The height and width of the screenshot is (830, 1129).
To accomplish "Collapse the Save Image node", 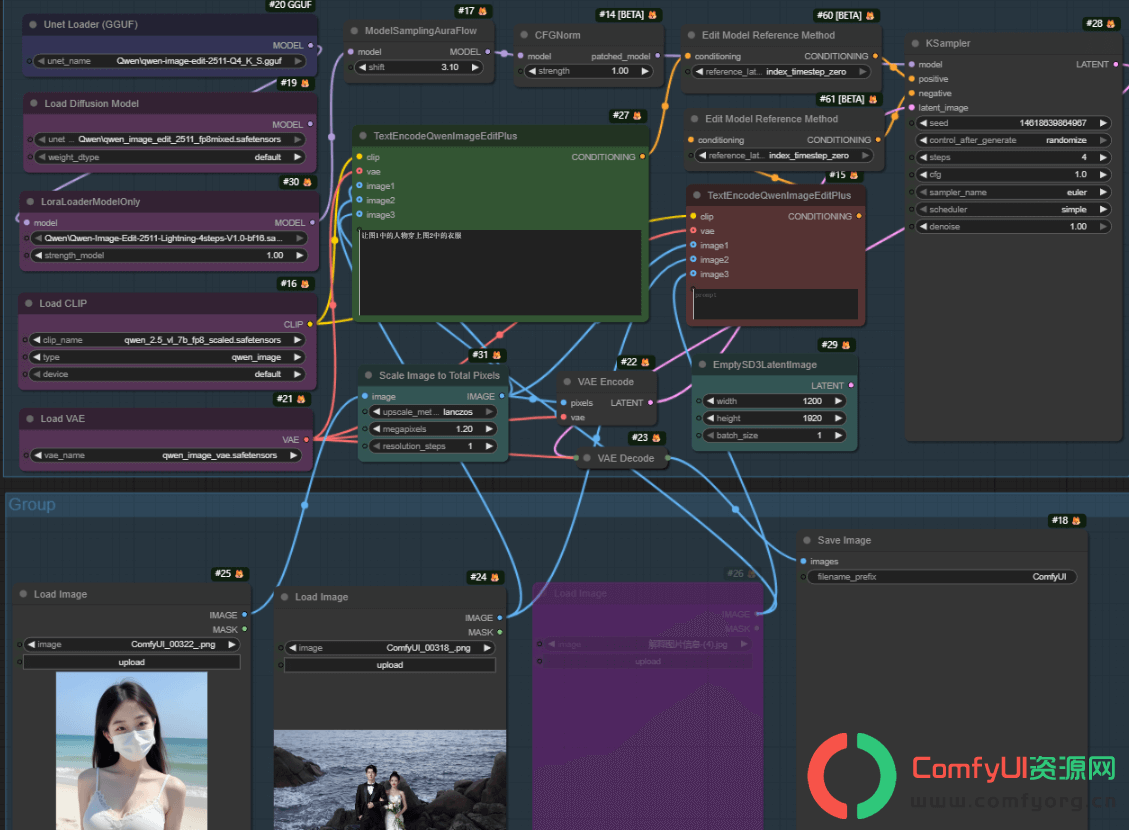I will [807, 540].
